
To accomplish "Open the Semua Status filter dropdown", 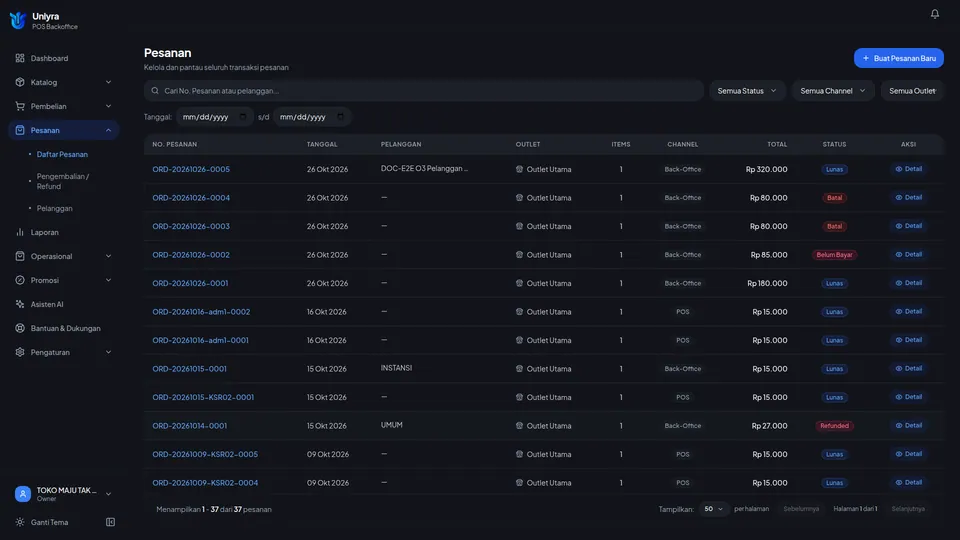I will tap(747, 91).
